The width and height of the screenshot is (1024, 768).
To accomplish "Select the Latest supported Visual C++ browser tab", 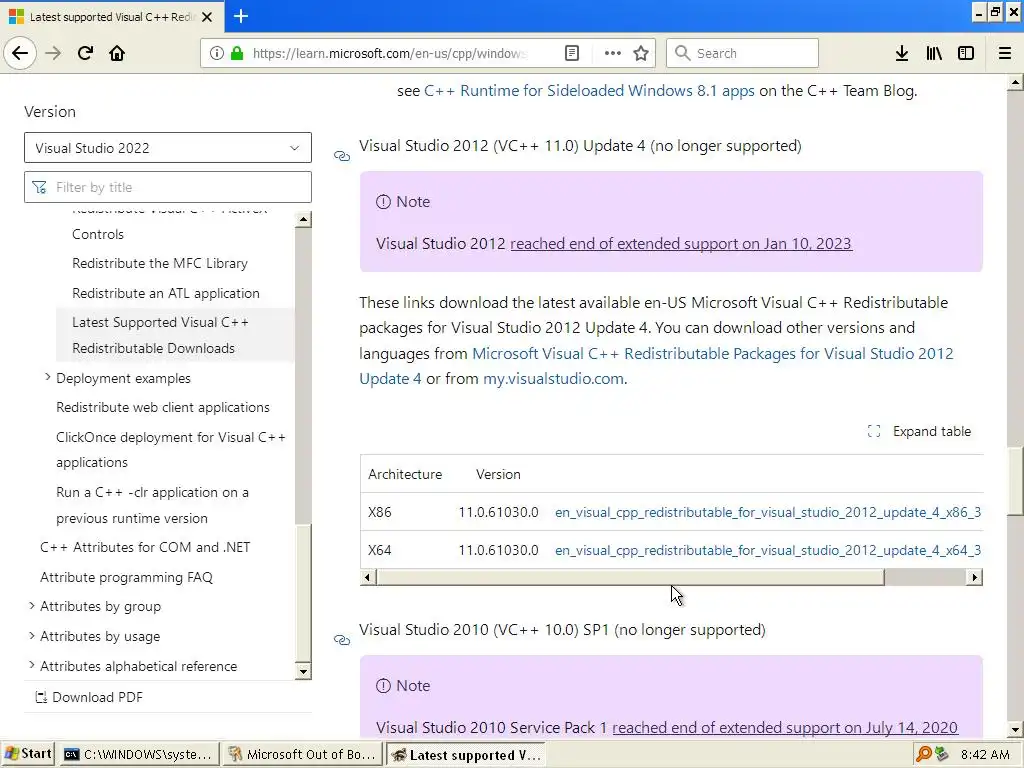I will click(x=111, y=16).
